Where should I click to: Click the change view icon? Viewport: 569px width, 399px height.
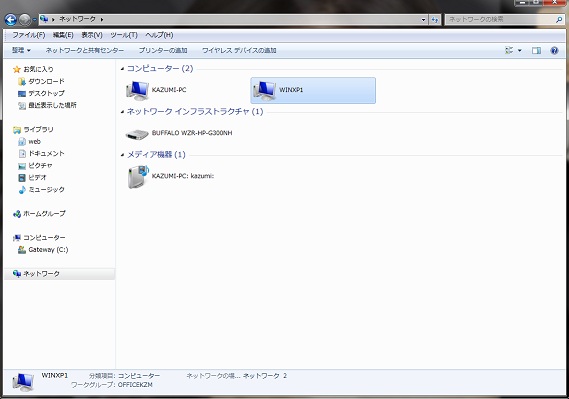(x=509, y=50)
